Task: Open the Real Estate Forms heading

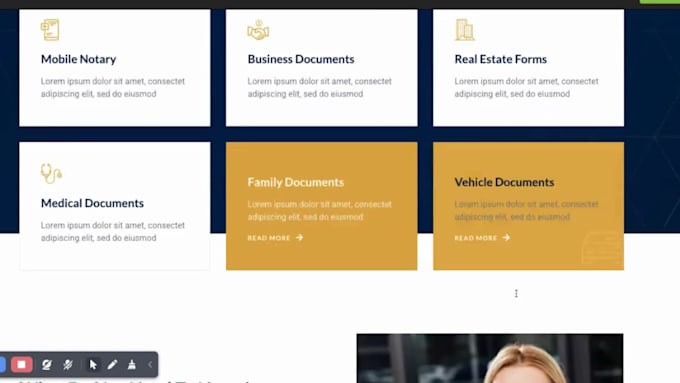Action: 500,59
